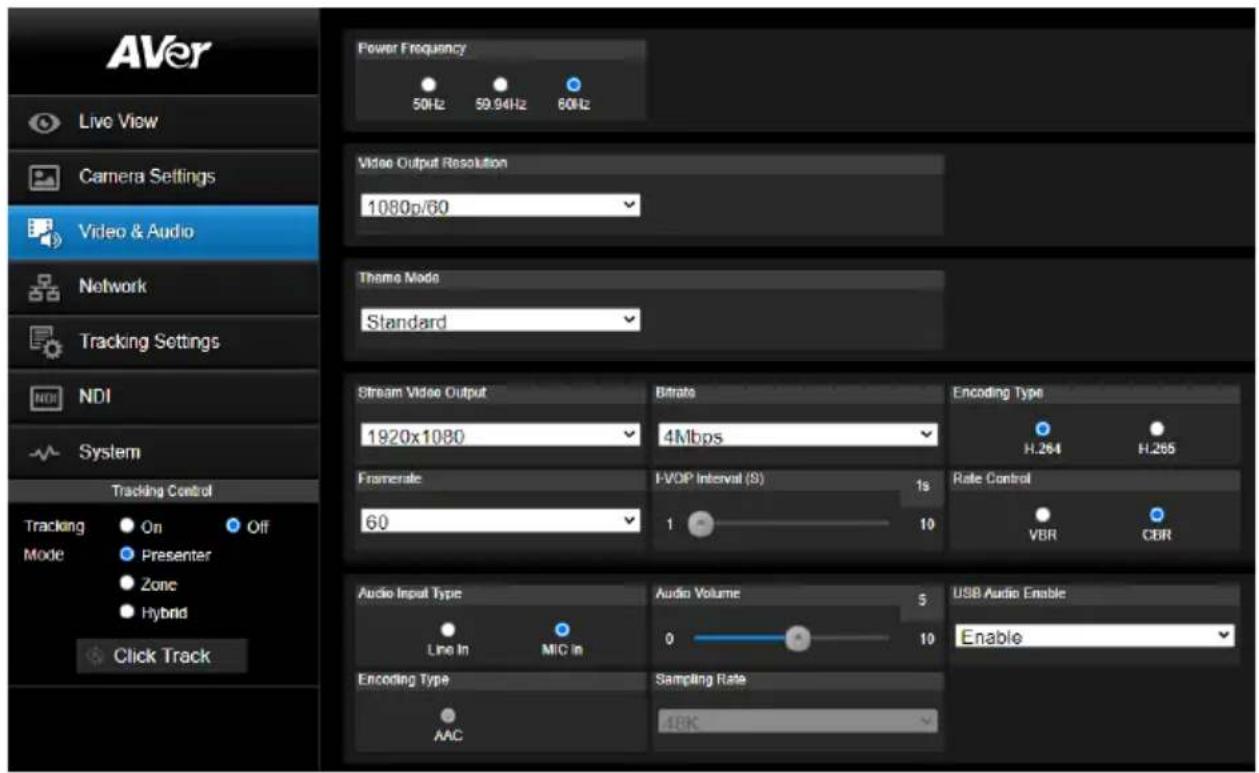This screenshot has height=773, width=1259.
Task: Click the USB Audio Enable label
Action: (x=1009, y=593)
